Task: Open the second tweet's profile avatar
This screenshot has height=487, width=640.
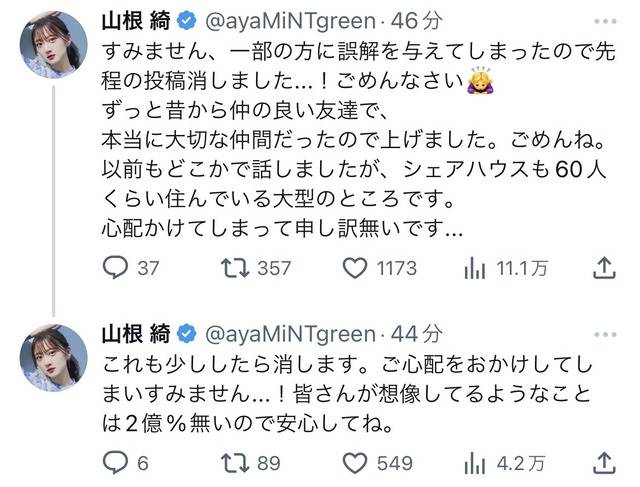Action: [x=53, y=358]
